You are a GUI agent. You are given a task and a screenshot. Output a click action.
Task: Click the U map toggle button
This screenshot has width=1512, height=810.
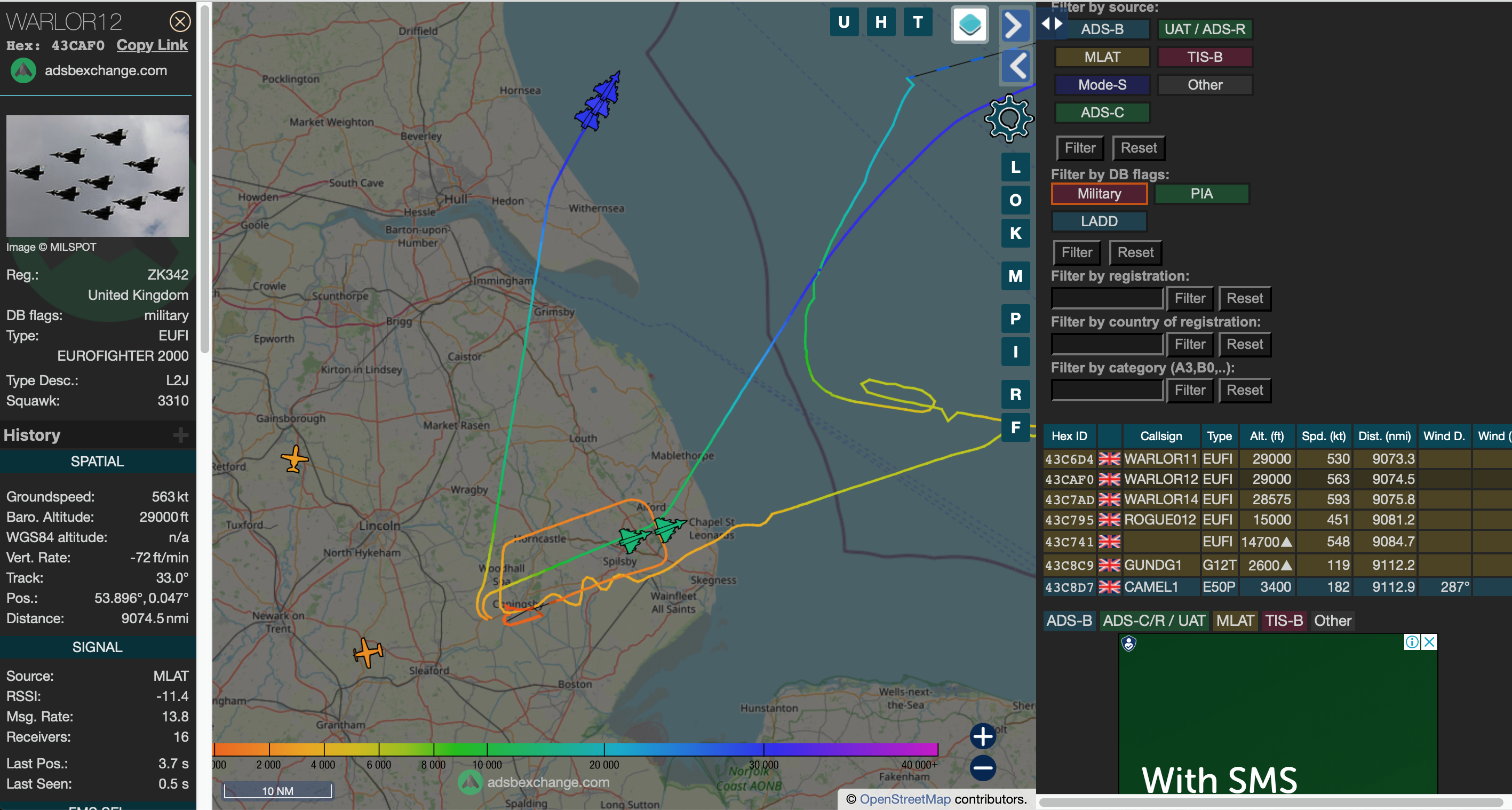pyautogui.click(x=844, y=22)
